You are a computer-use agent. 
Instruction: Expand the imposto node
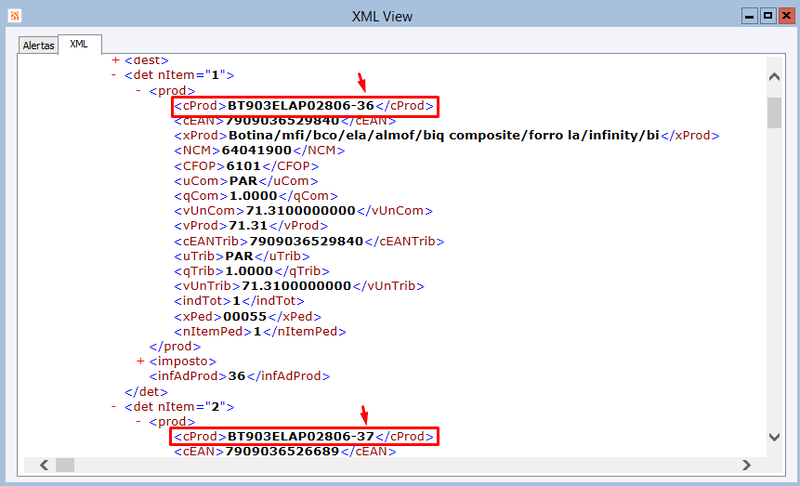click(140, 361)
